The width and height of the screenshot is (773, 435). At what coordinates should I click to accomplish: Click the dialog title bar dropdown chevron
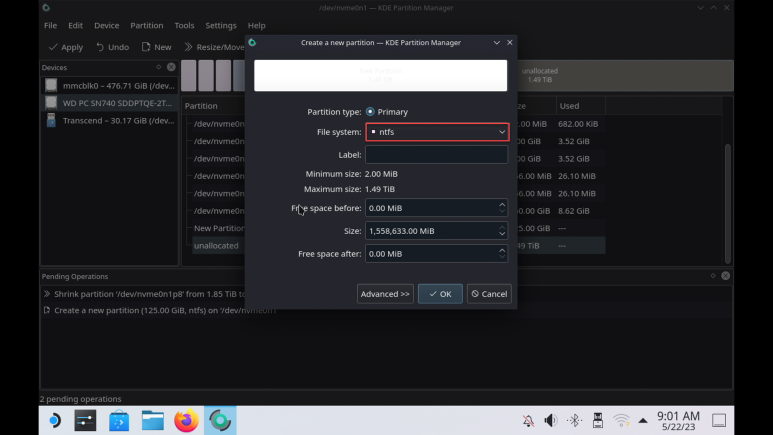496,42
